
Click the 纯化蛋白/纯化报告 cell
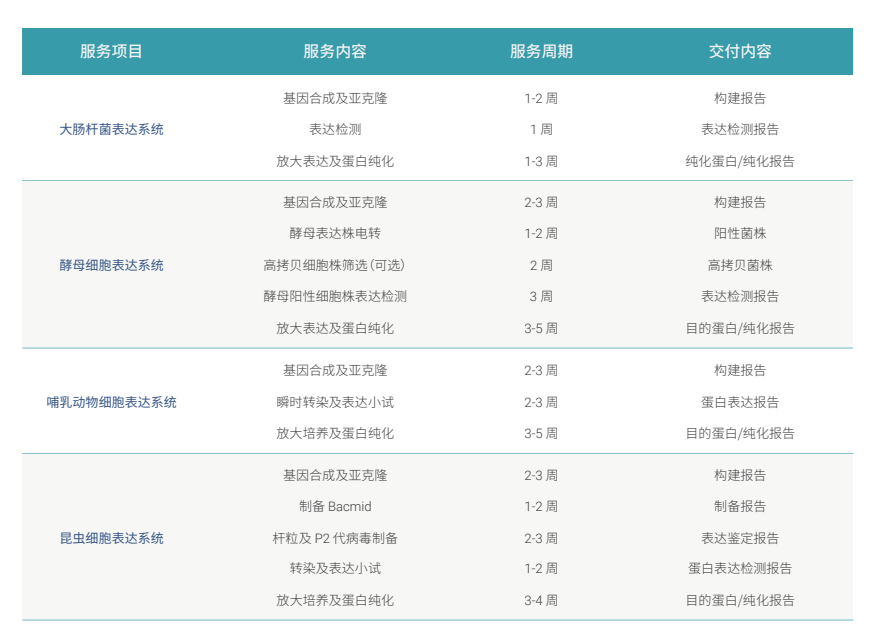click(x=740, y=161)
